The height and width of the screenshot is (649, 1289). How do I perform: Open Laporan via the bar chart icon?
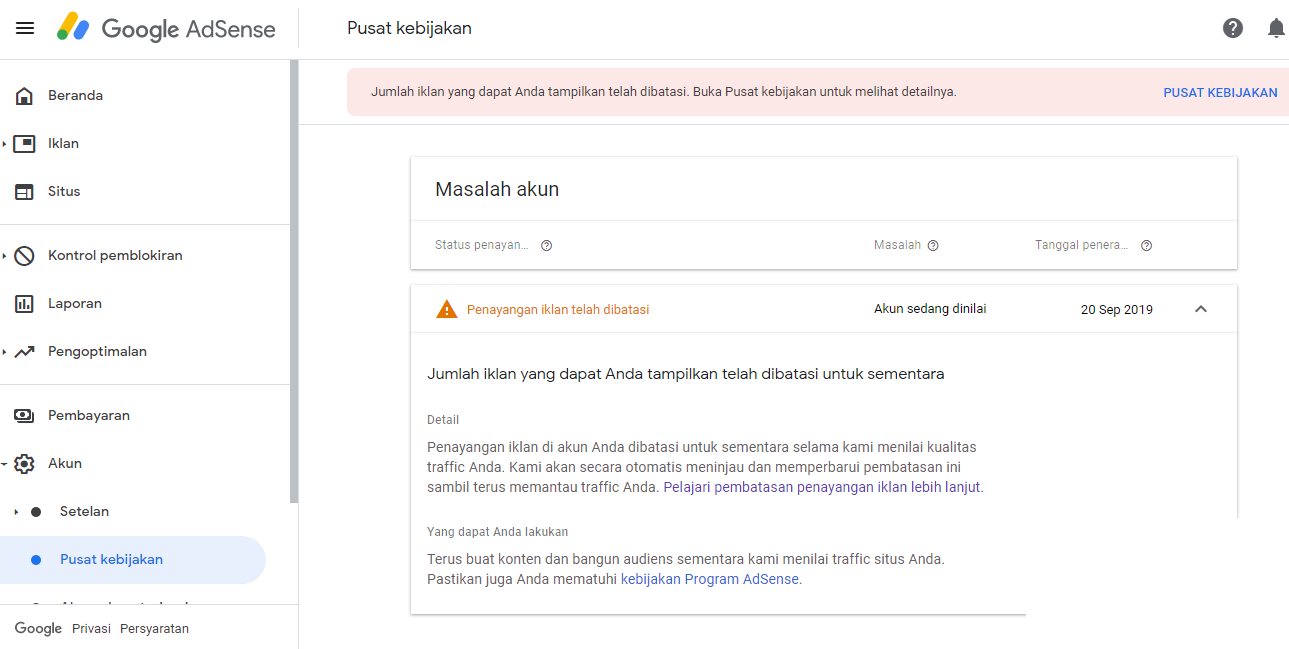(23, 303)
